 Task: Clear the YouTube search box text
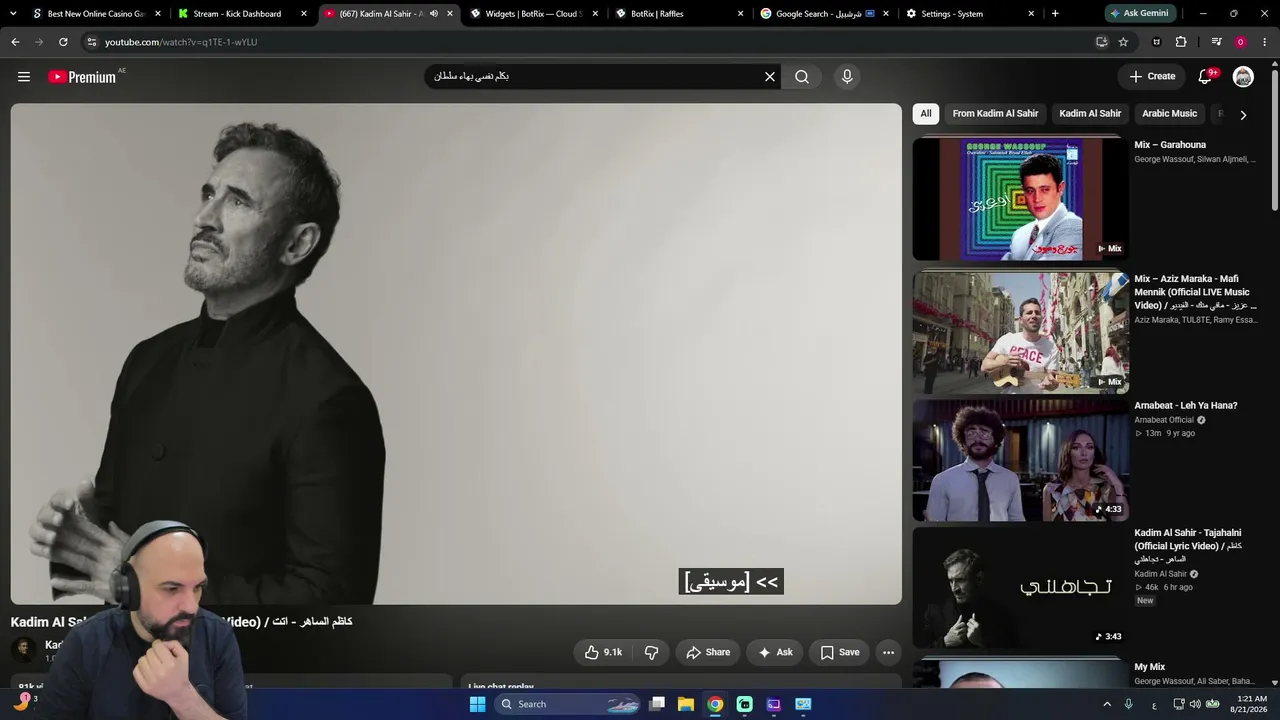click(770, 77)
